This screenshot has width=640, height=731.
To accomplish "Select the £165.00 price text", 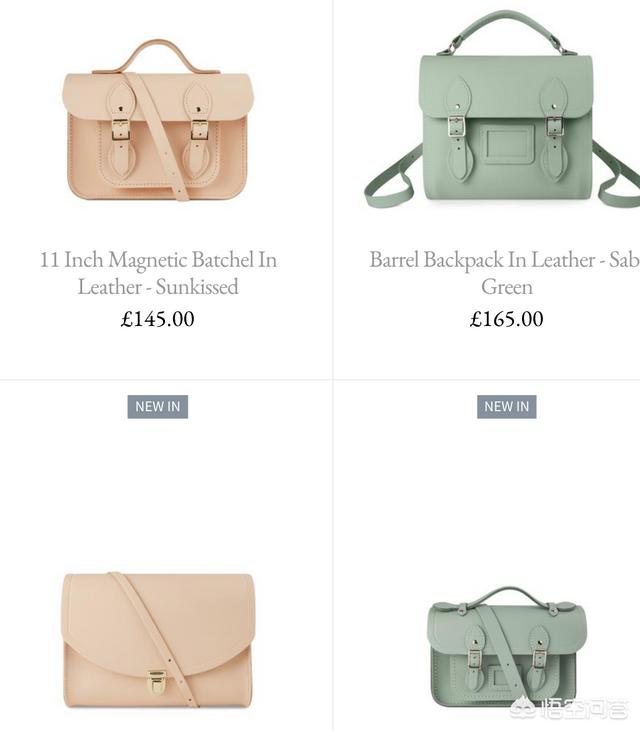I will tap(507, 319).
